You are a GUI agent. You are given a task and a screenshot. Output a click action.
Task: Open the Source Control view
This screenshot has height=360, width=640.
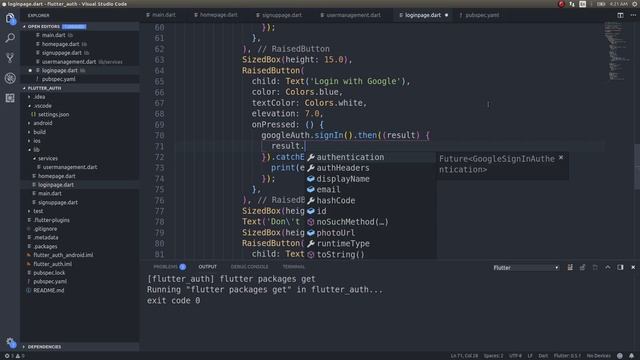point(10,58)
